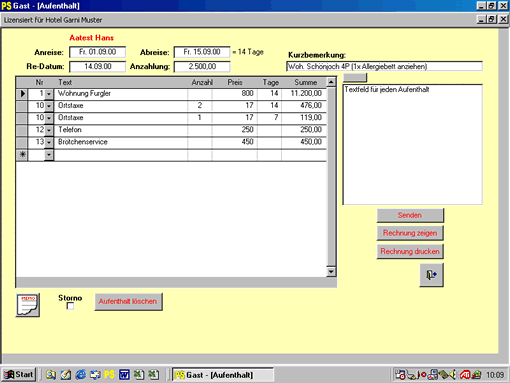
Task: Select the Wohnung Furgler row selector arrow
Action: point(22,94)
